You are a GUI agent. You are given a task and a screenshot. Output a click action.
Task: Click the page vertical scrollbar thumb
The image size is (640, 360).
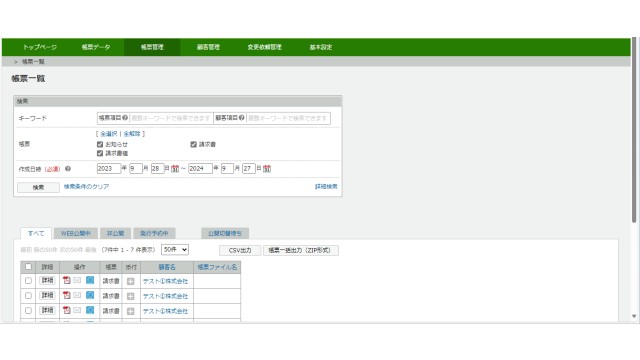point(634,131)
